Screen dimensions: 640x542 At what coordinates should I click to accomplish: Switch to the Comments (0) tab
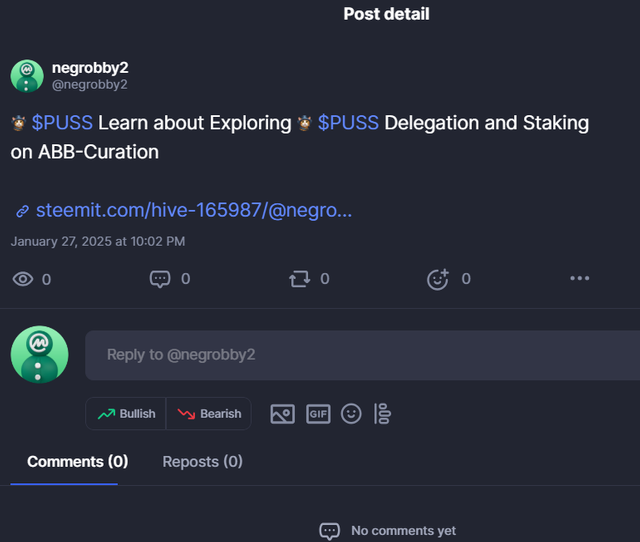point(77,462)
